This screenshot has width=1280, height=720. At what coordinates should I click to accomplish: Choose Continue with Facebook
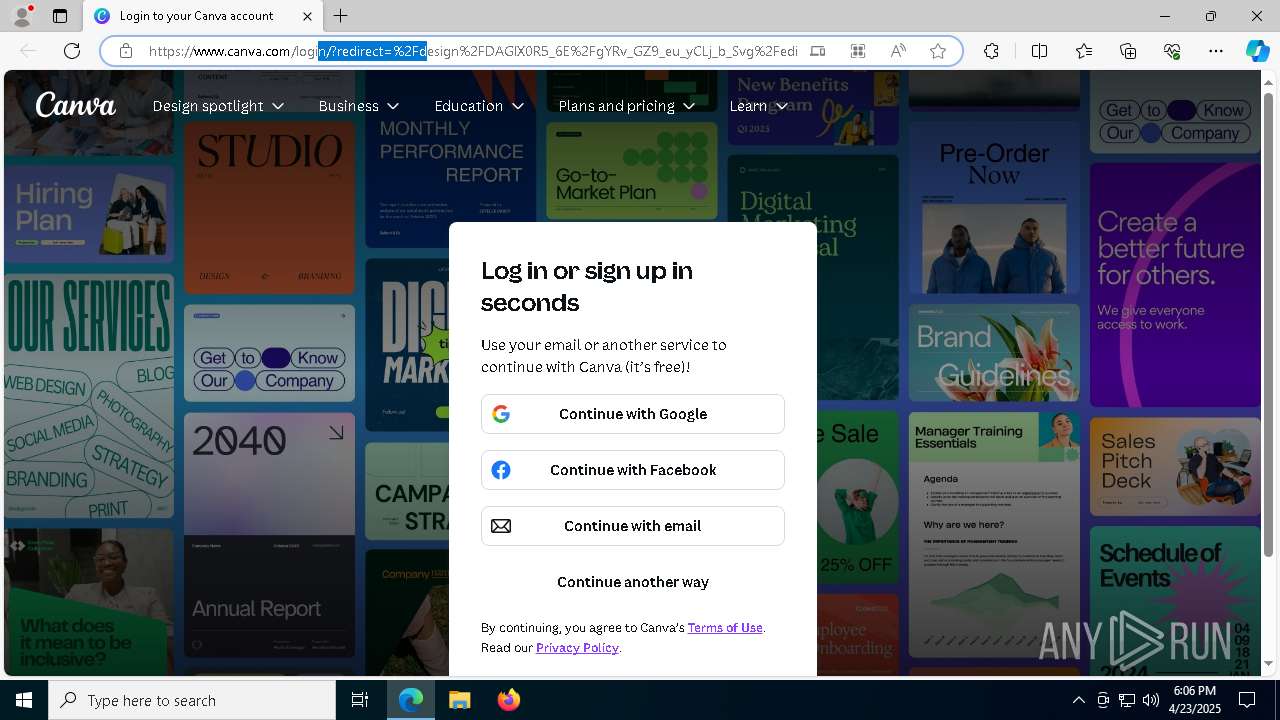[x=633, y=470]
